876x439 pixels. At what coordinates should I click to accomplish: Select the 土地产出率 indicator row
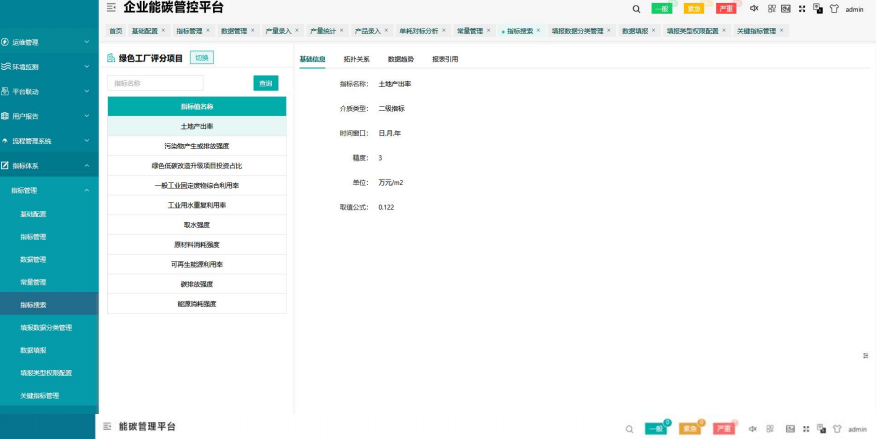[197, 126]
